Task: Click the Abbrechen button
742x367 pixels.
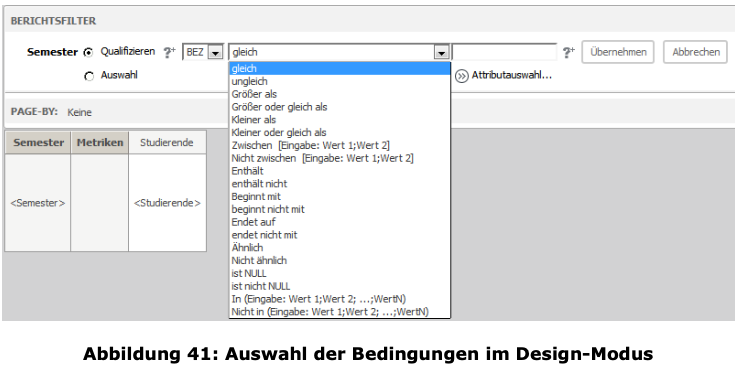Action: coord(695,52)
